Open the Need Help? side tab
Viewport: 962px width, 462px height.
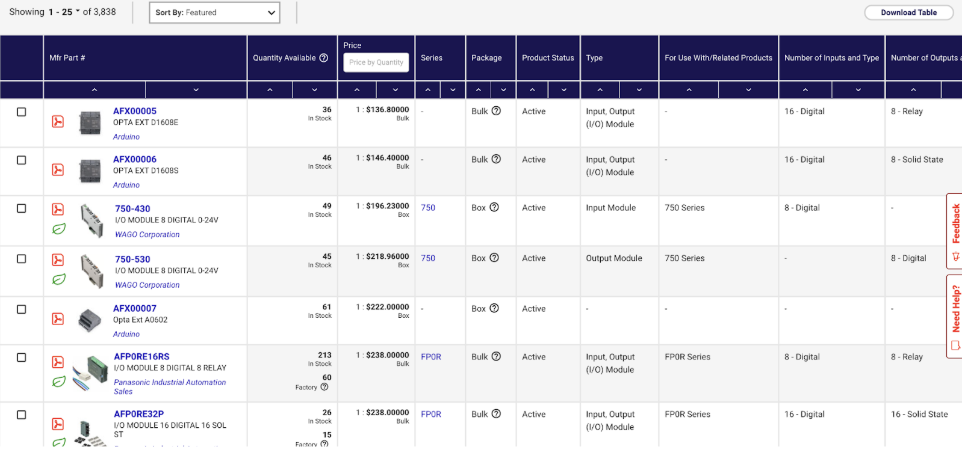coord(954,316)
